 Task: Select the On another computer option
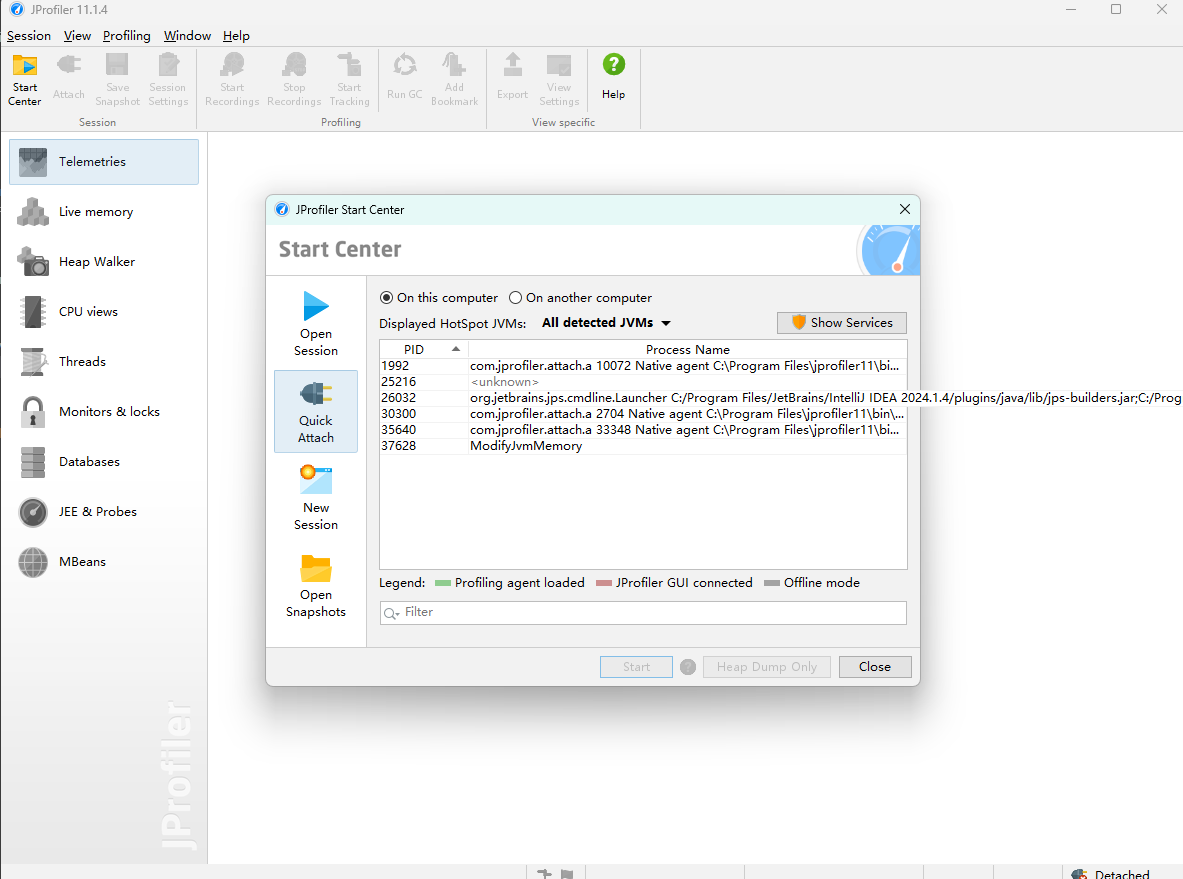pos(515,298)
